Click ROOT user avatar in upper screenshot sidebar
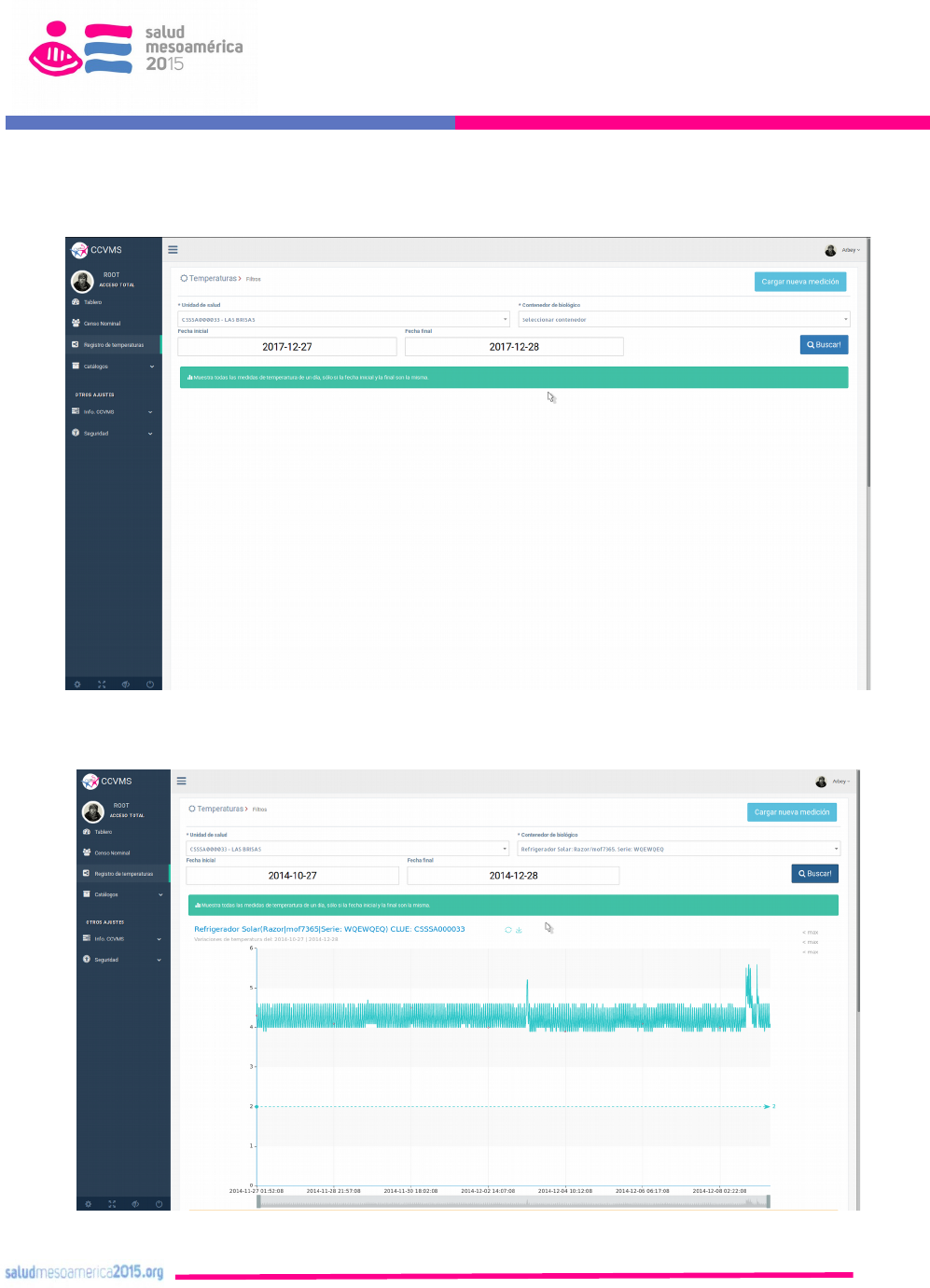The image size is (930, 1288). coord(82,281)
